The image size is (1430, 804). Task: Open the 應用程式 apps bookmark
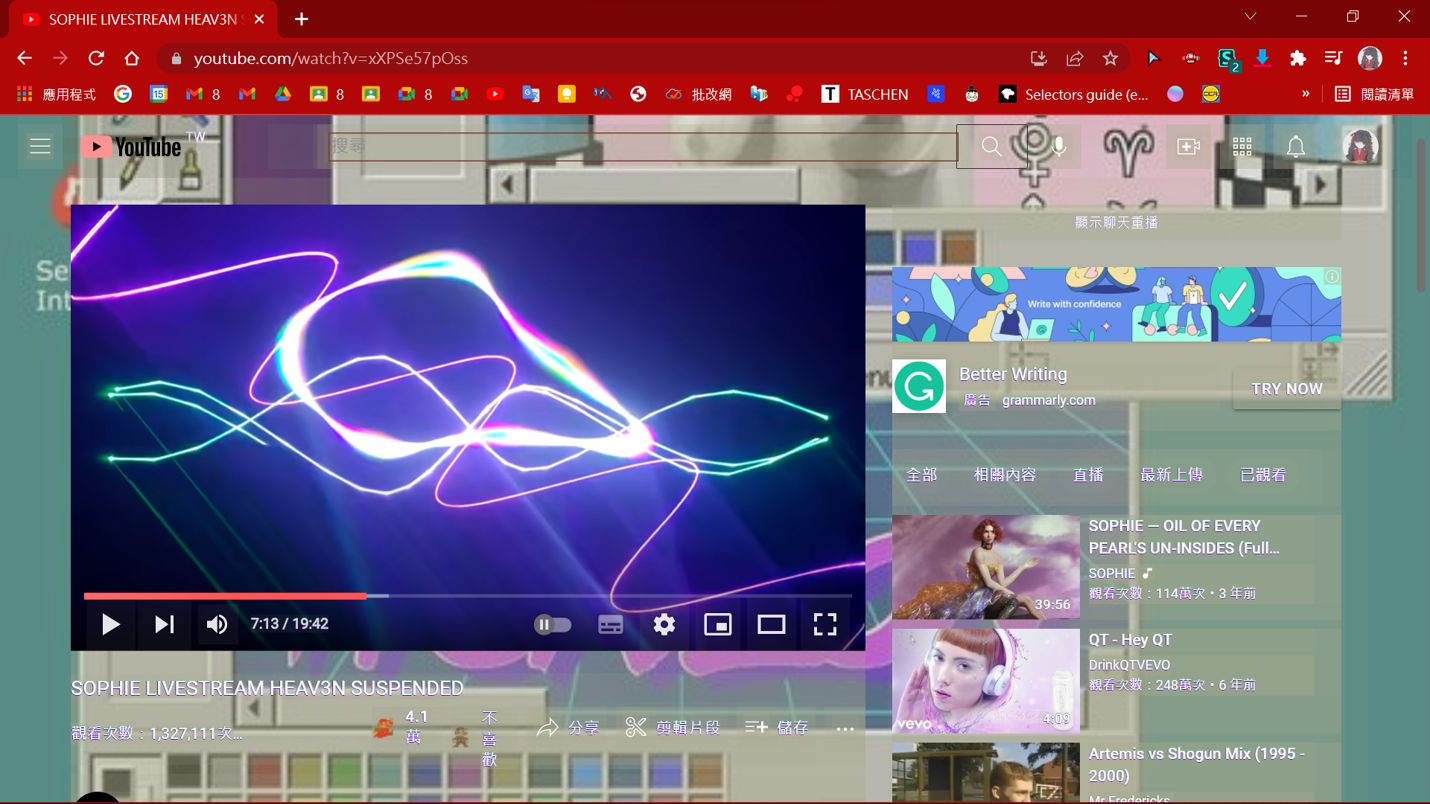[x=57, y=94]
